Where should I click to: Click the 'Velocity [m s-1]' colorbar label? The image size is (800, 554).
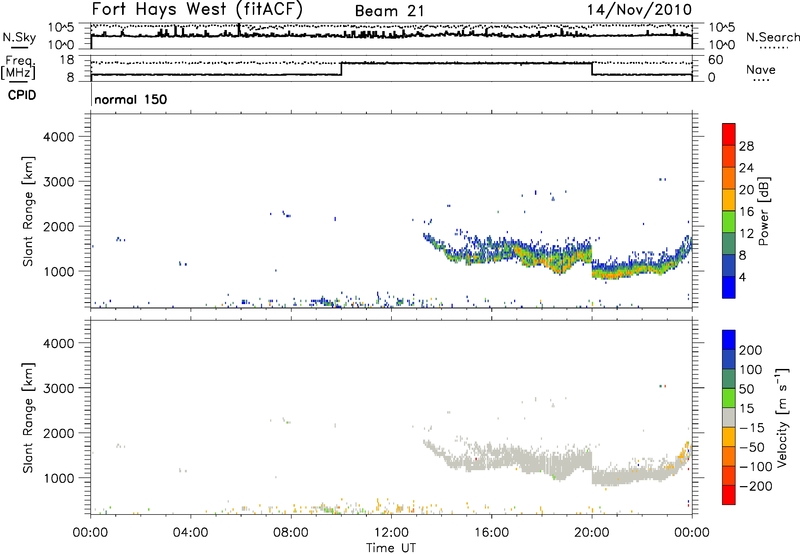tap(781, 417)
